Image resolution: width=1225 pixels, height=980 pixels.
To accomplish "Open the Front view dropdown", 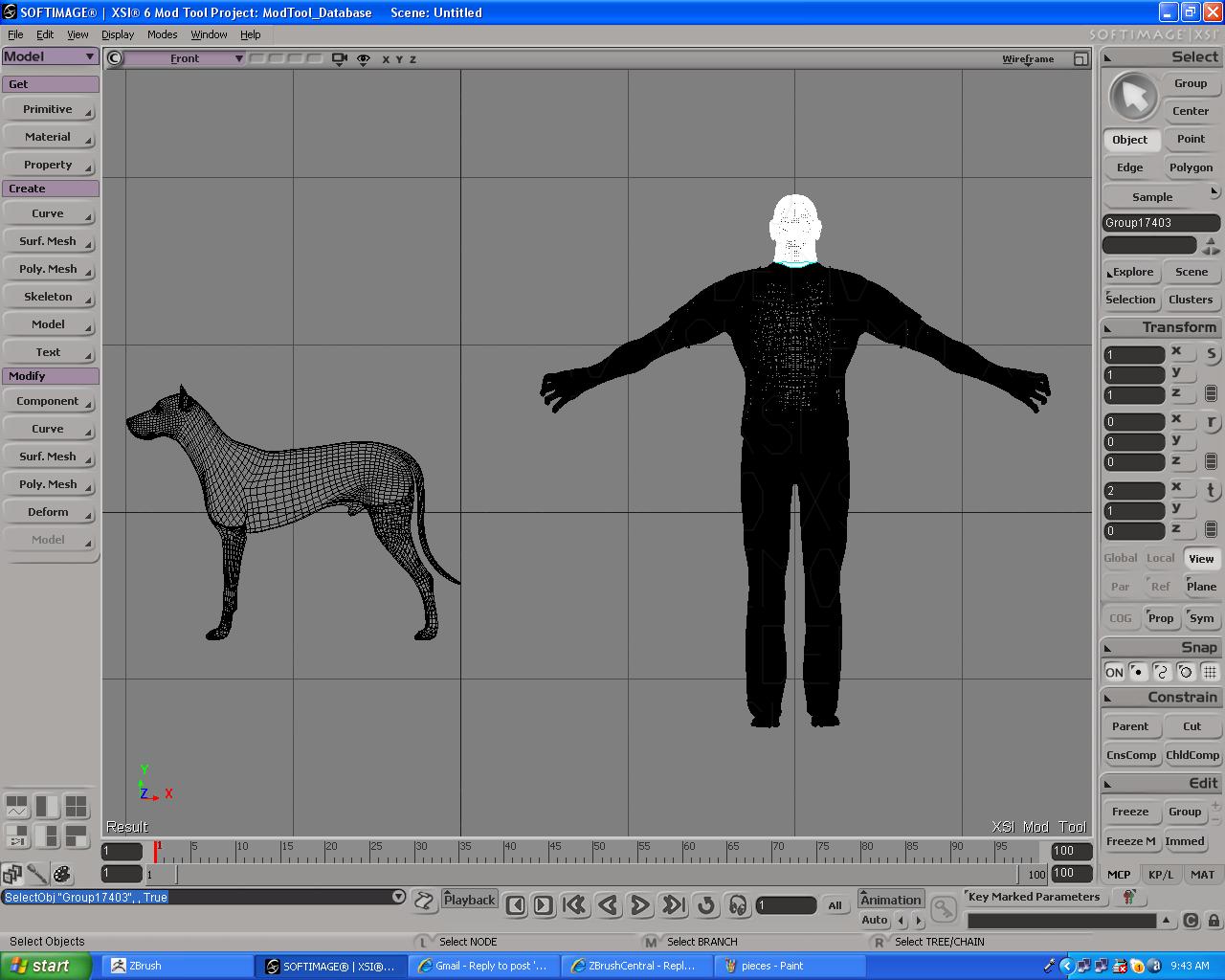I will [186, 58].
